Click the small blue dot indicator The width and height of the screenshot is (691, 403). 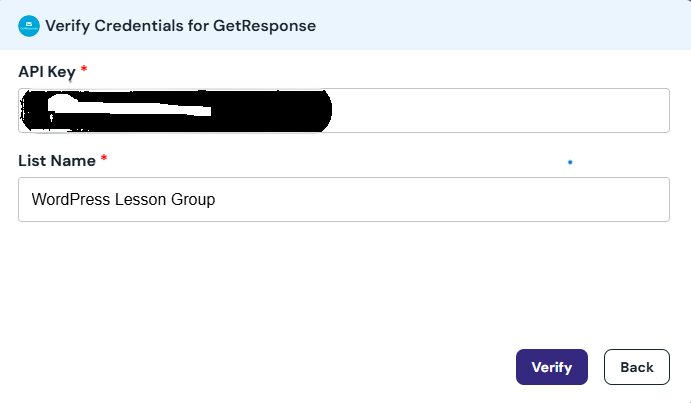pos(570,161)
